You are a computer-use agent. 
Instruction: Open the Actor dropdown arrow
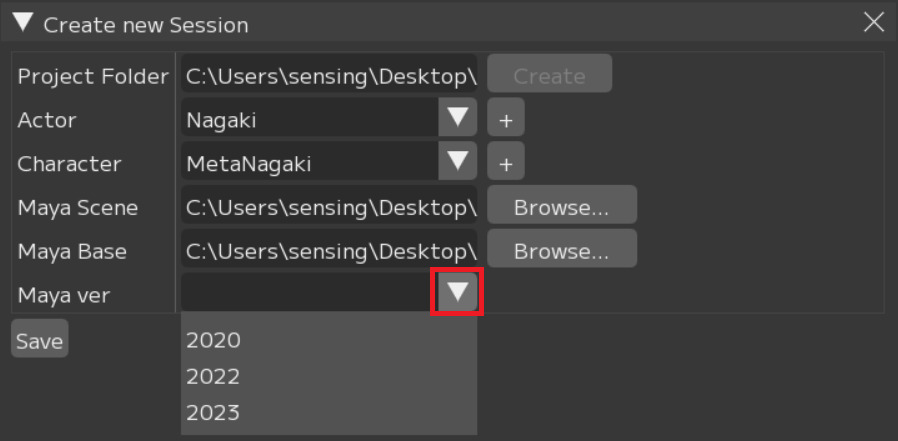coord(458,119)
